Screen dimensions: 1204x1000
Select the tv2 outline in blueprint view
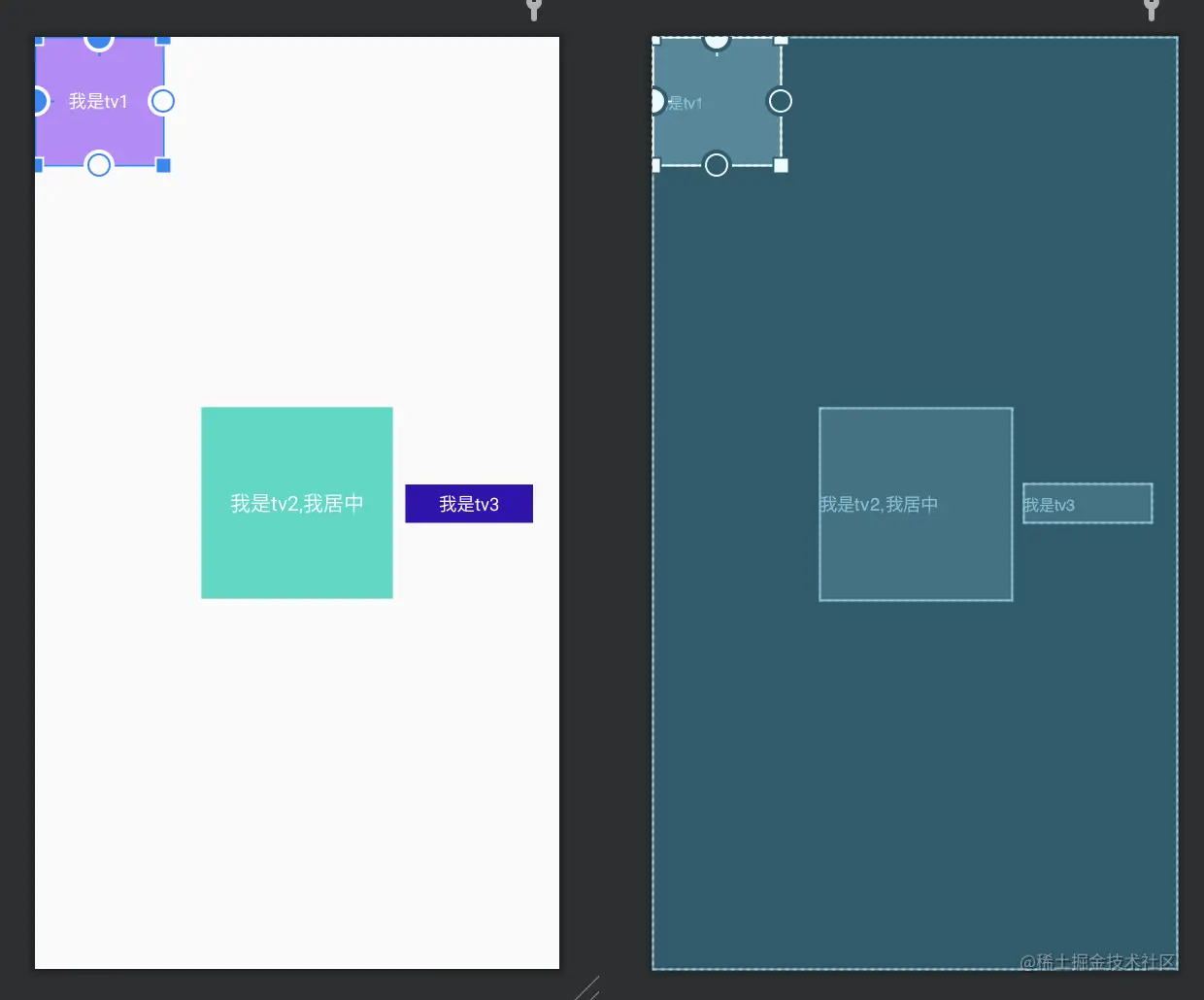pyautogui.click(x=916, y=503)
